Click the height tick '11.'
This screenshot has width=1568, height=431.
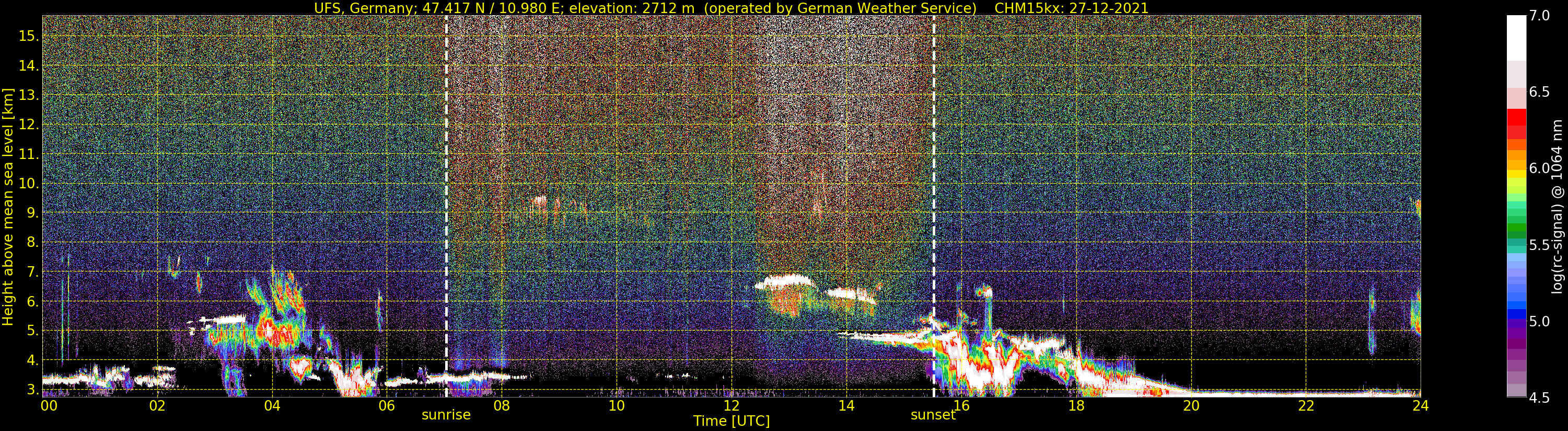[29, 155]
